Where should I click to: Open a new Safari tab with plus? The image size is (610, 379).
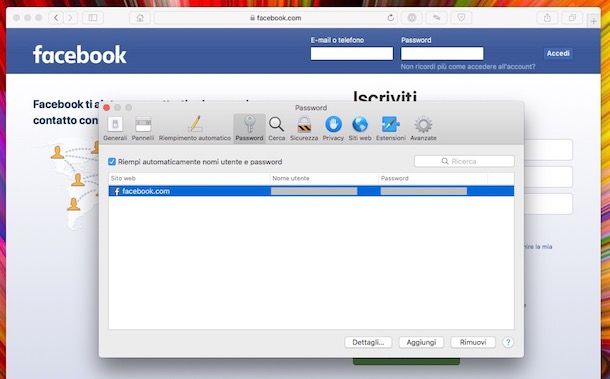point(593,21)
